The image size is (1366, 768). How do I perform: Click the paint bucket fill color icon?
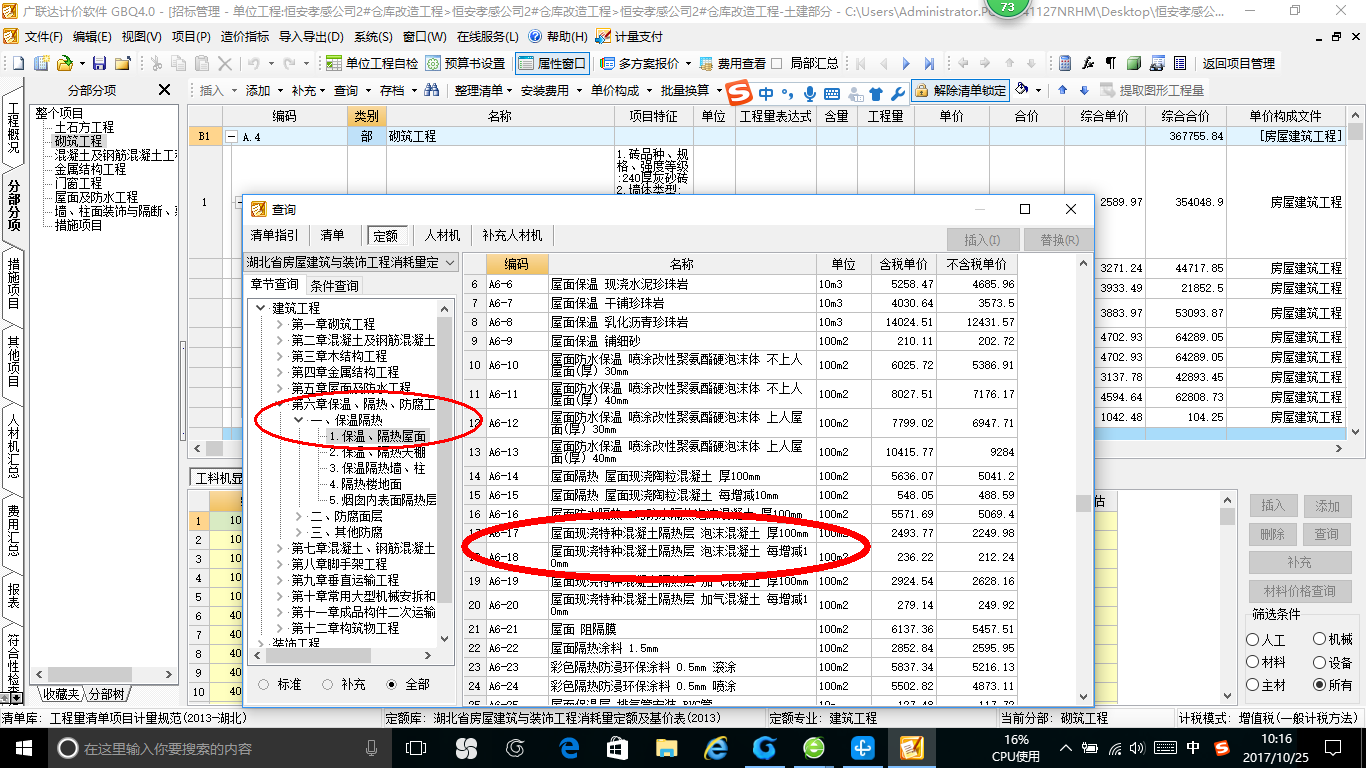pos(1022,90)
